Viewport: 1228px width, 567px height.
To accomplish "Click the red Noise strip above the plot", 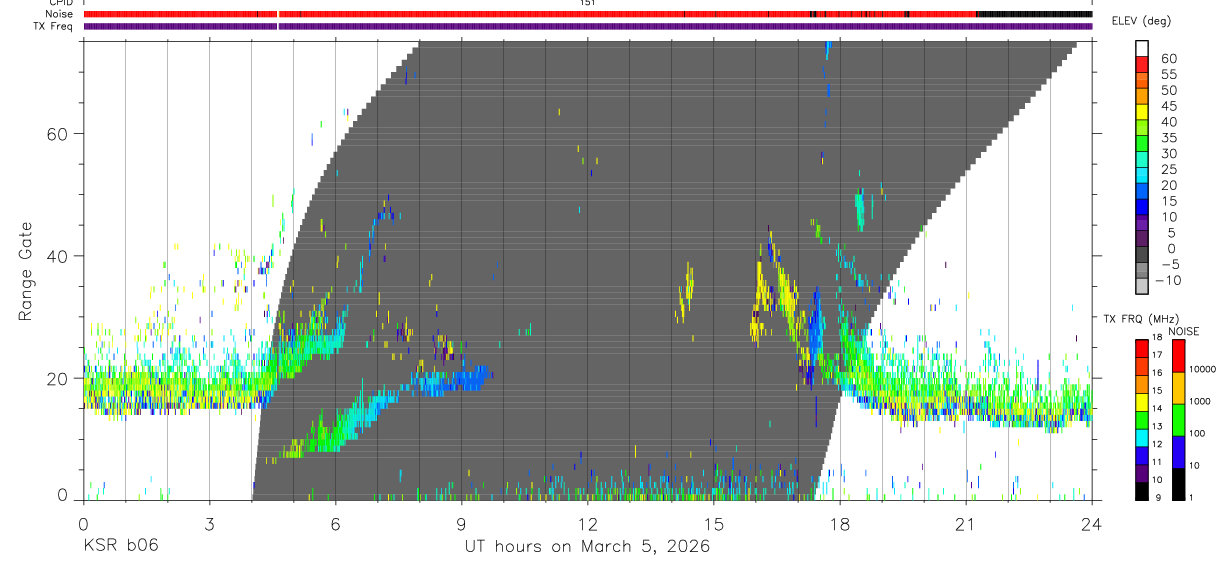I will click(x=530, y=14).
